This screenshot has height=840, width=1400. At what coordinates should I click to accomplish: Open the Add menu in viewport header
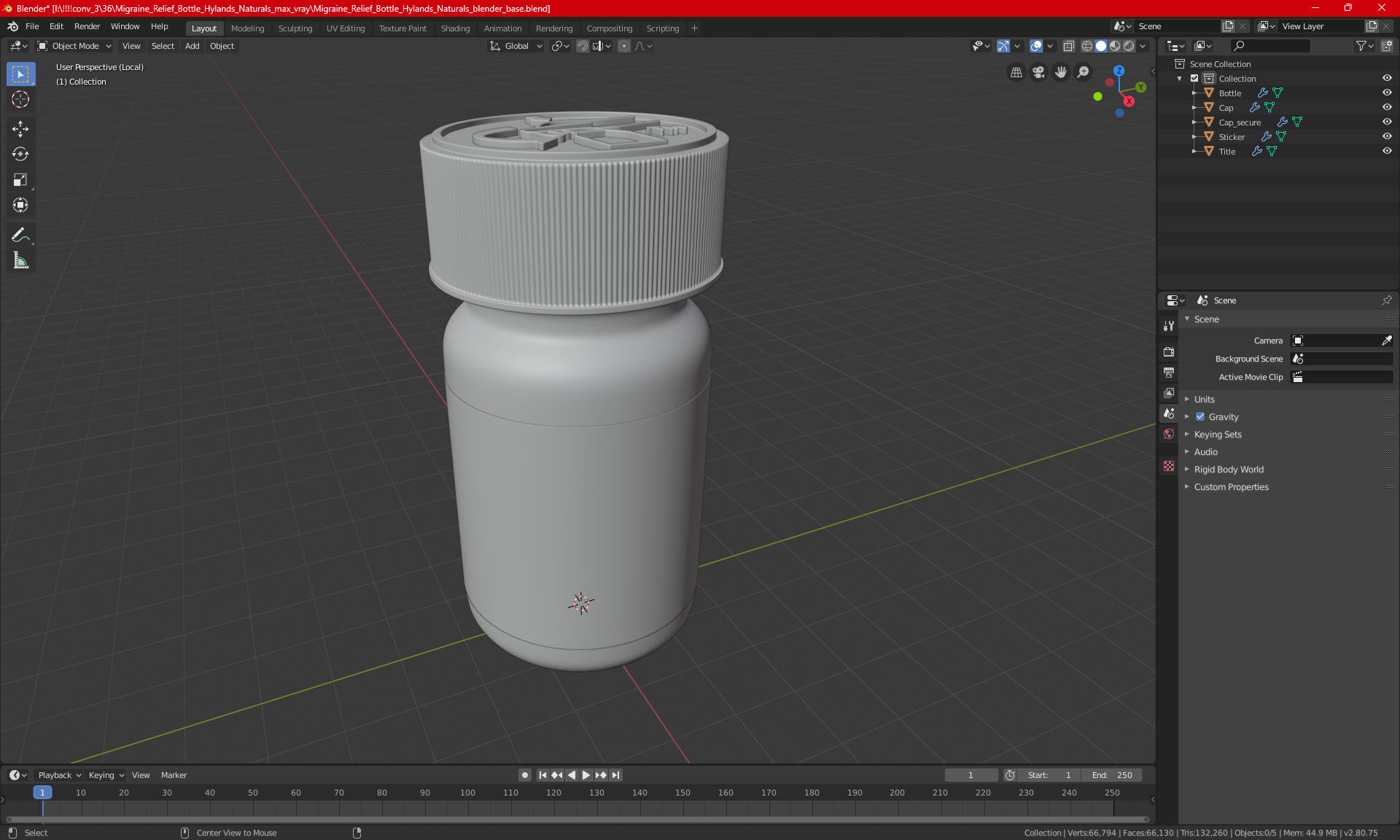point(192,46)
